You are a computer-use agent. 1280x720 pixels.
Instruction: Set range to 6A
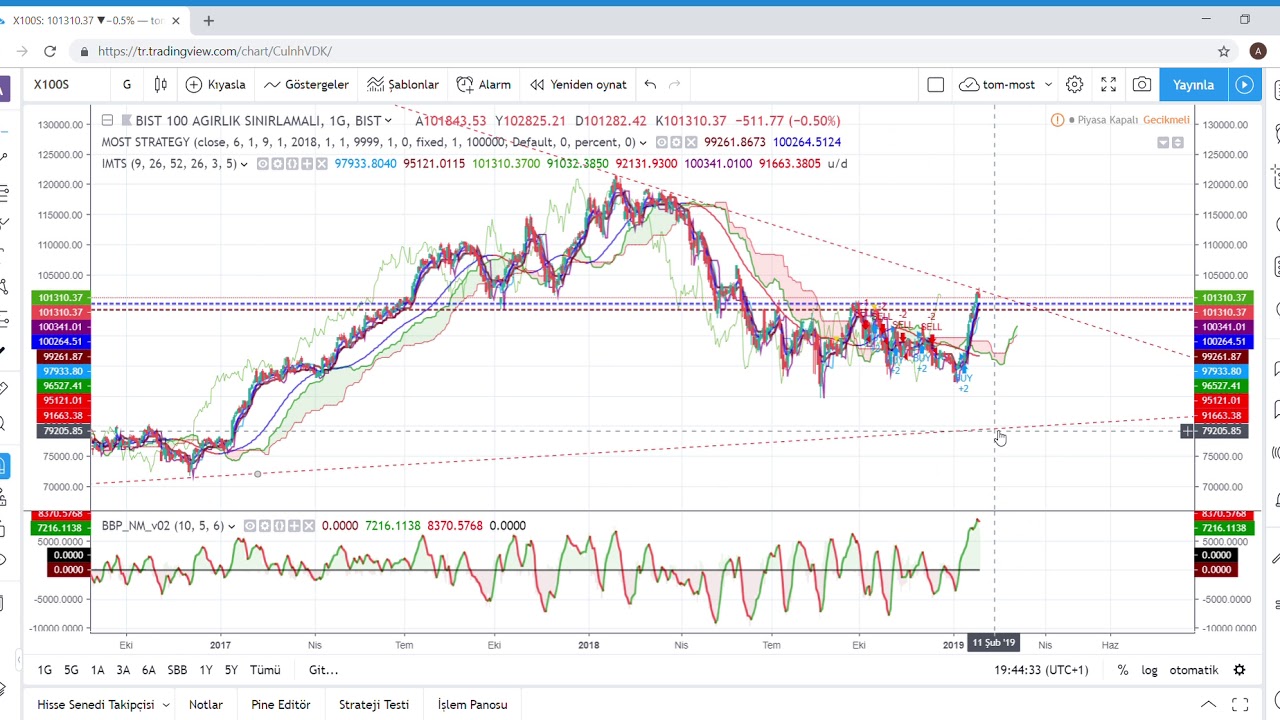pyautogui.click(x=148, y=670)
